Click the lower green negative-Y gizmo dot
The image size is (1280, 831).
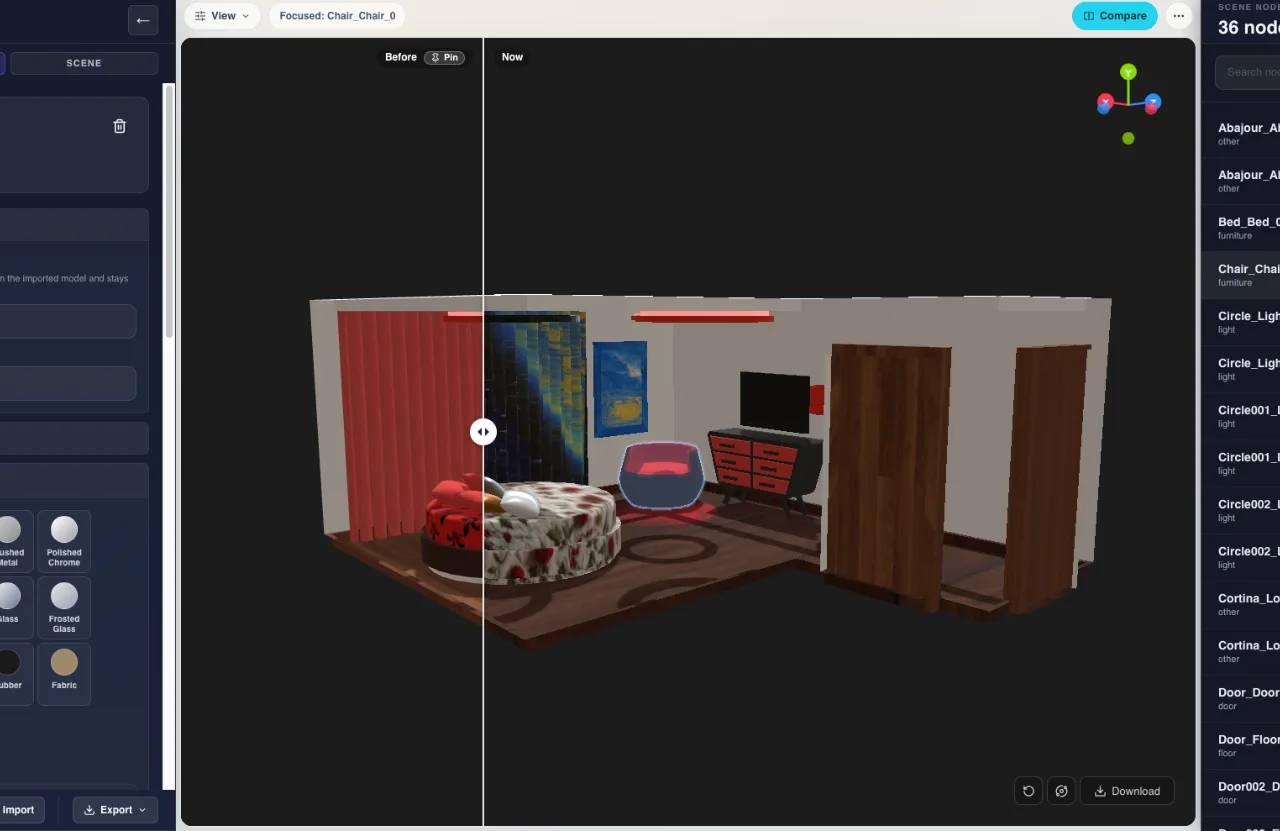(x=1128, y=139)
